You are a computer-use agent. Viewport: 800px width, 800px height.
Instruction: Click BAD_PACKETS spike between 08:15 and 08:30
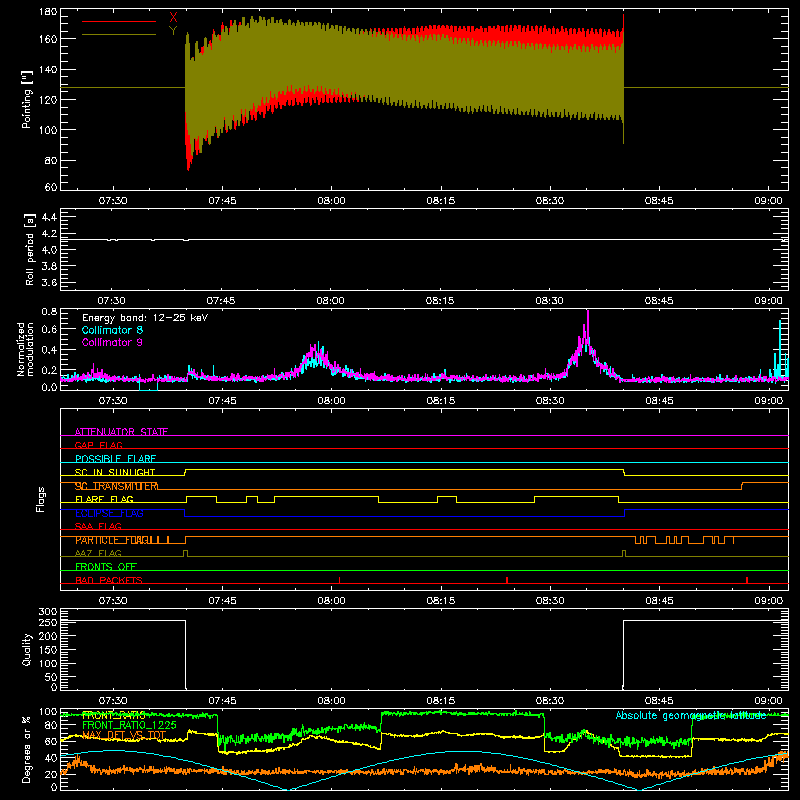pos(507,580)
